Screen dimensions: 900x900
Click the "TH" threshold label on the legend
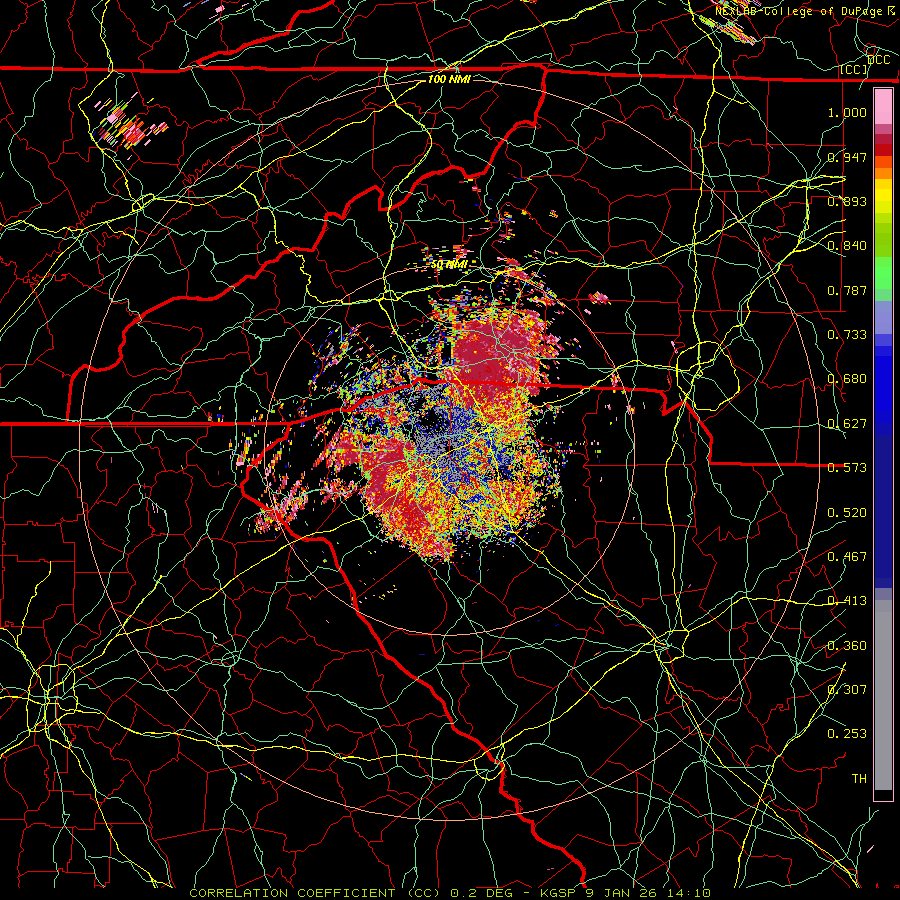[859, 779]
